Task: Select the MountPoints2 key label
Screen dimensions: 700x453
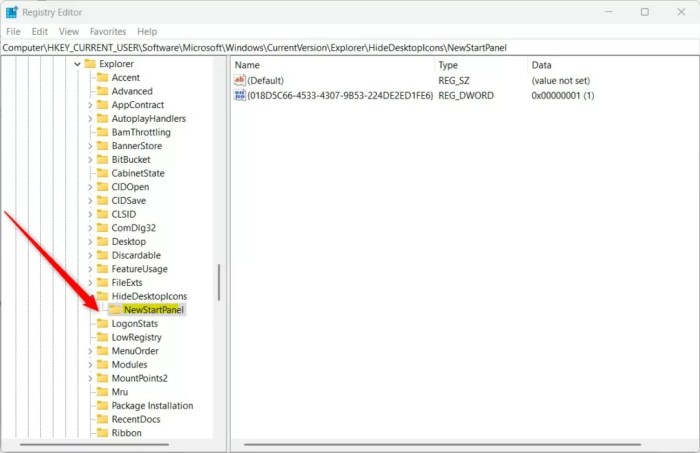Action: coord(140,378)
